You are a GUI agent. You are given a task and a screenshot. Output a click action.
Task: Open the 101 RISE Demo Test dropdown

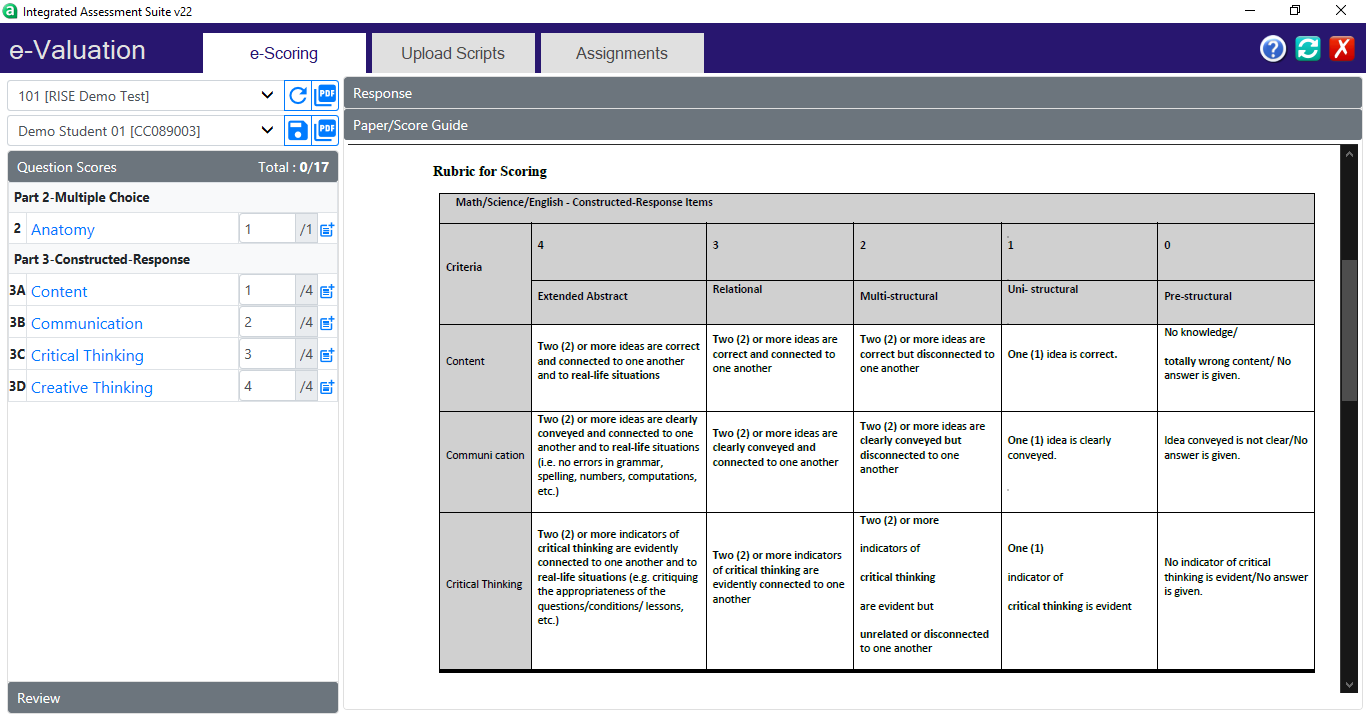click(x=145, y=96)
